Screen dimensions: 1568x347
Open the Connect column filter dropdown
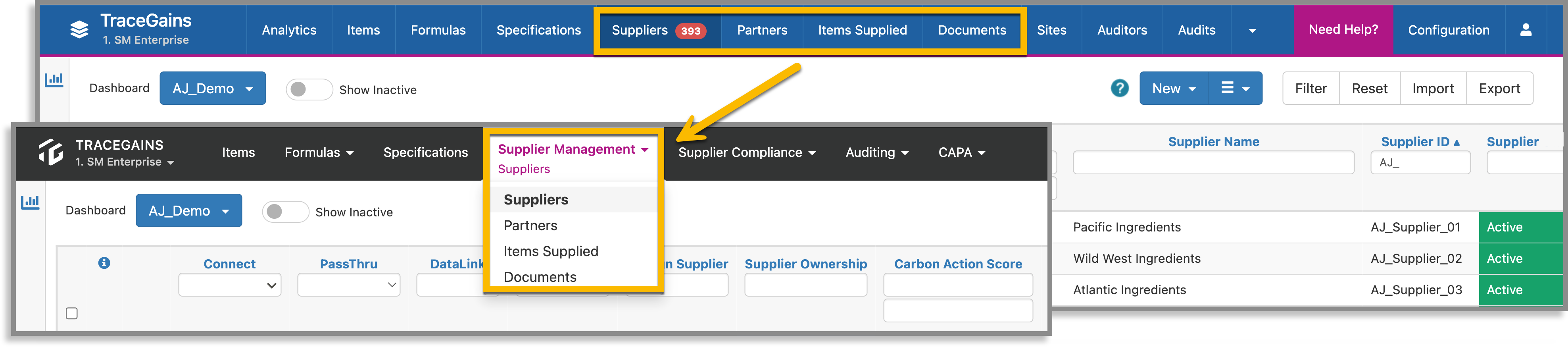pos(229,285)
